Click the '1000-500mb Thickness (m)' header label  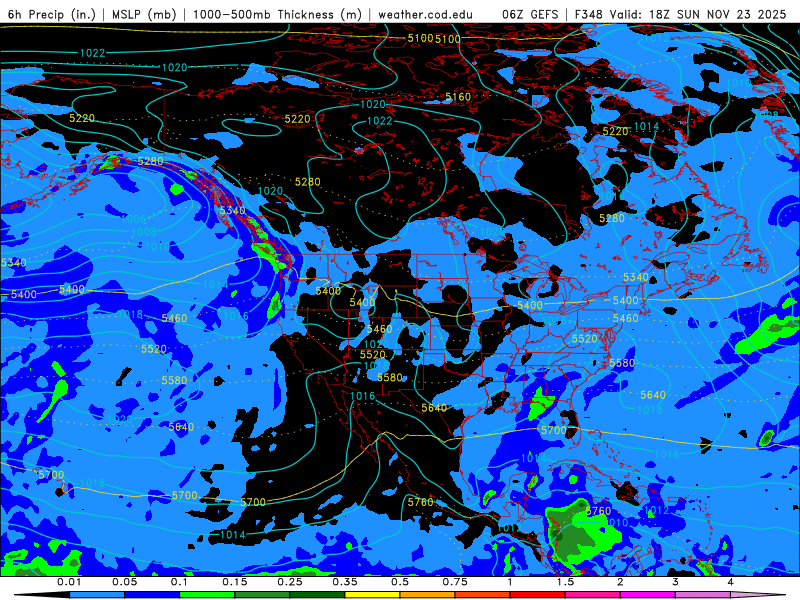(x=277, y=14)
